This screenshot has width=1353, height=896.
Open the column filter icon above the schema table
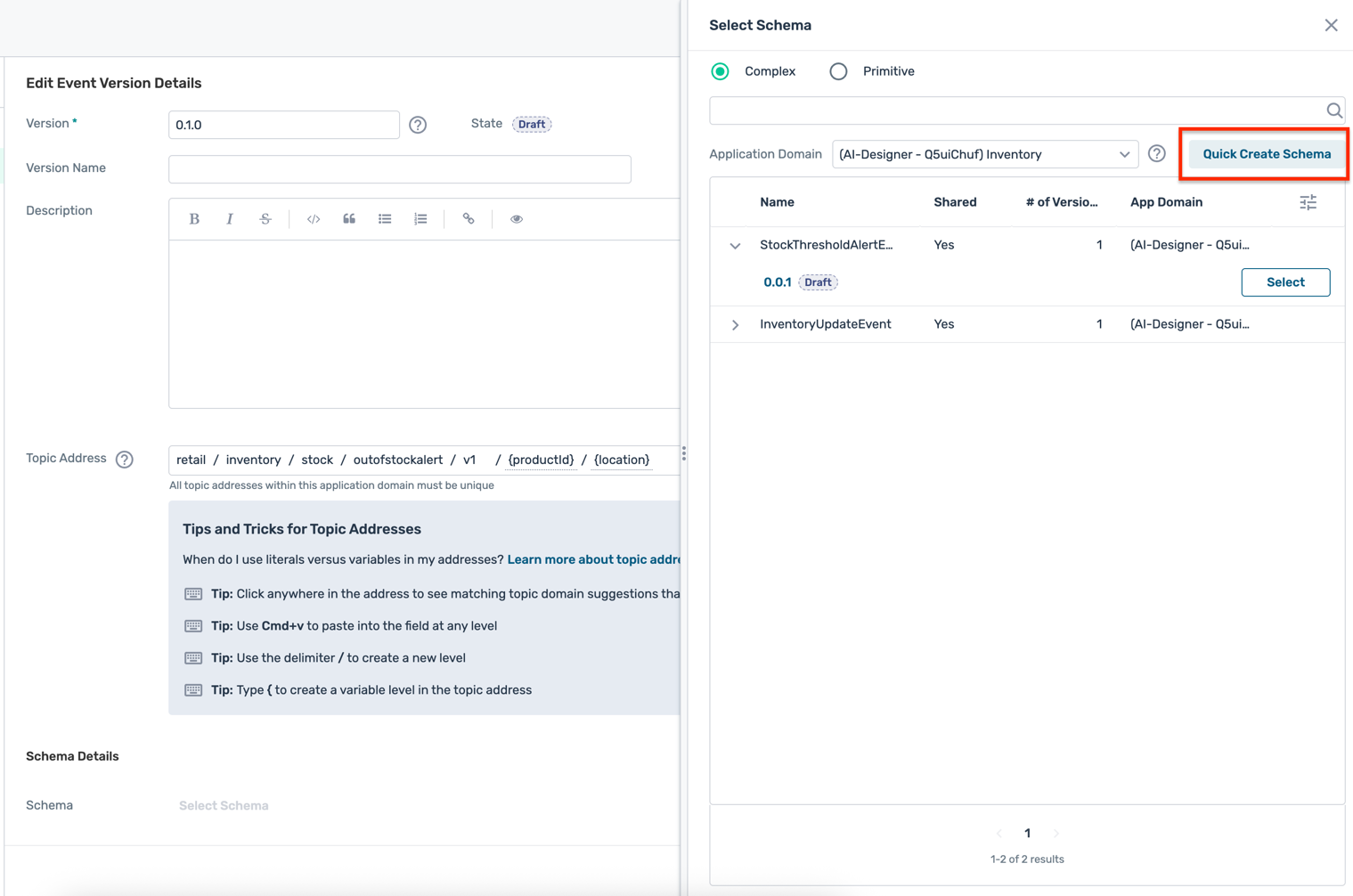click(x=1308, y=202)
